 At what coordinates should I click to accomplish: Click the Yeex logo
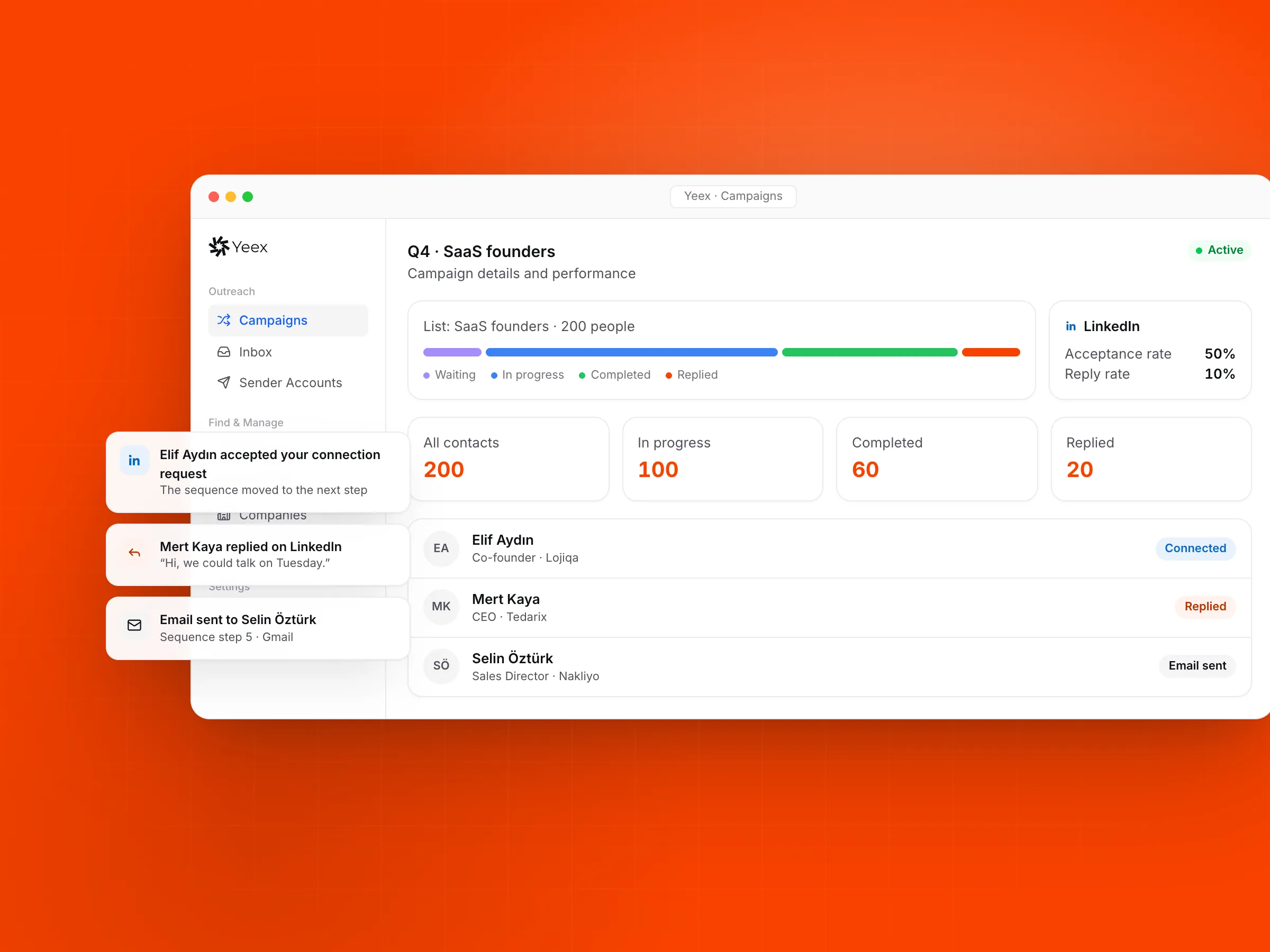[x=238, y=247]
